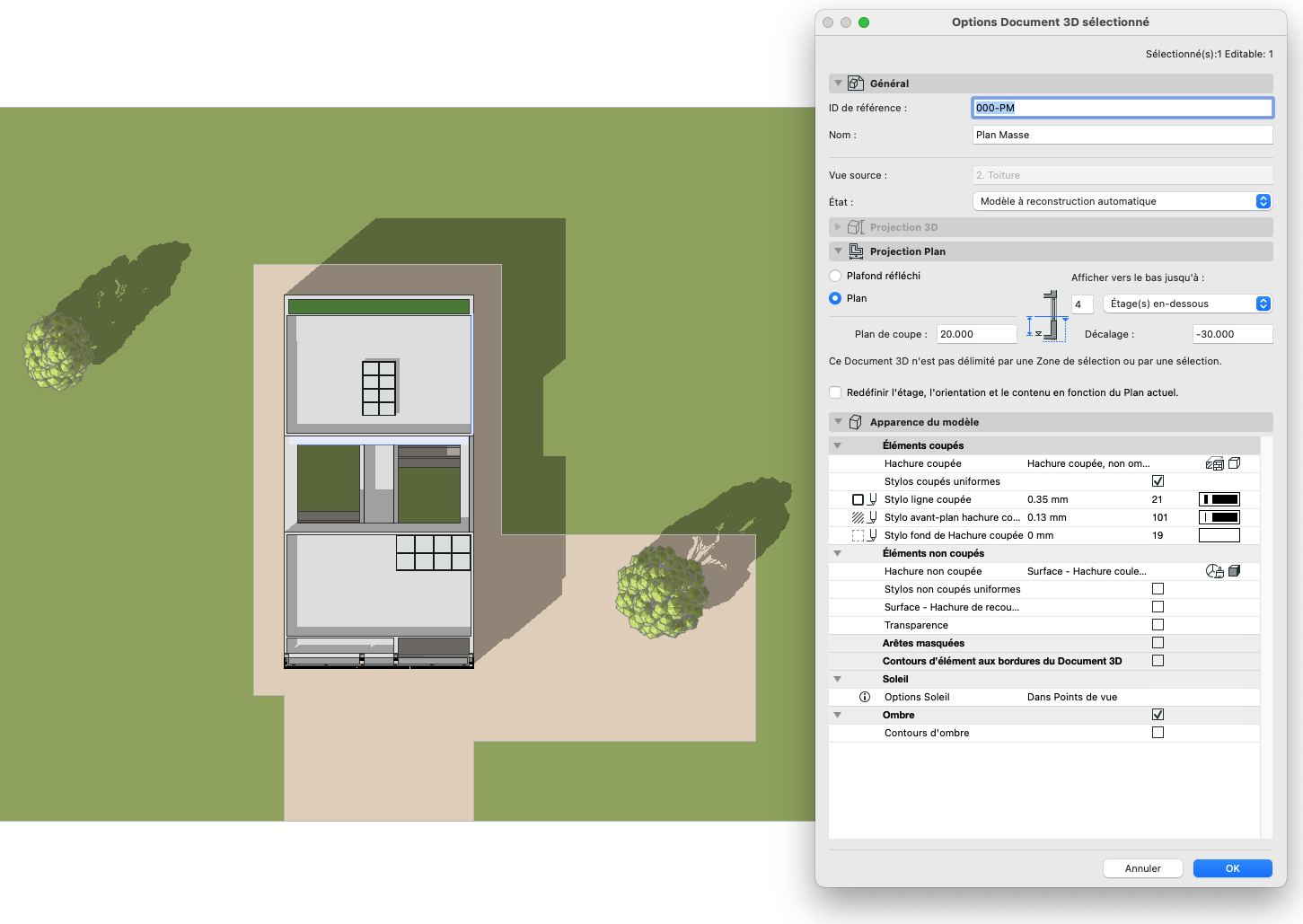
Task: Click the shaded cube icon in Hachure non coupée row
Action: point(1235,571)
